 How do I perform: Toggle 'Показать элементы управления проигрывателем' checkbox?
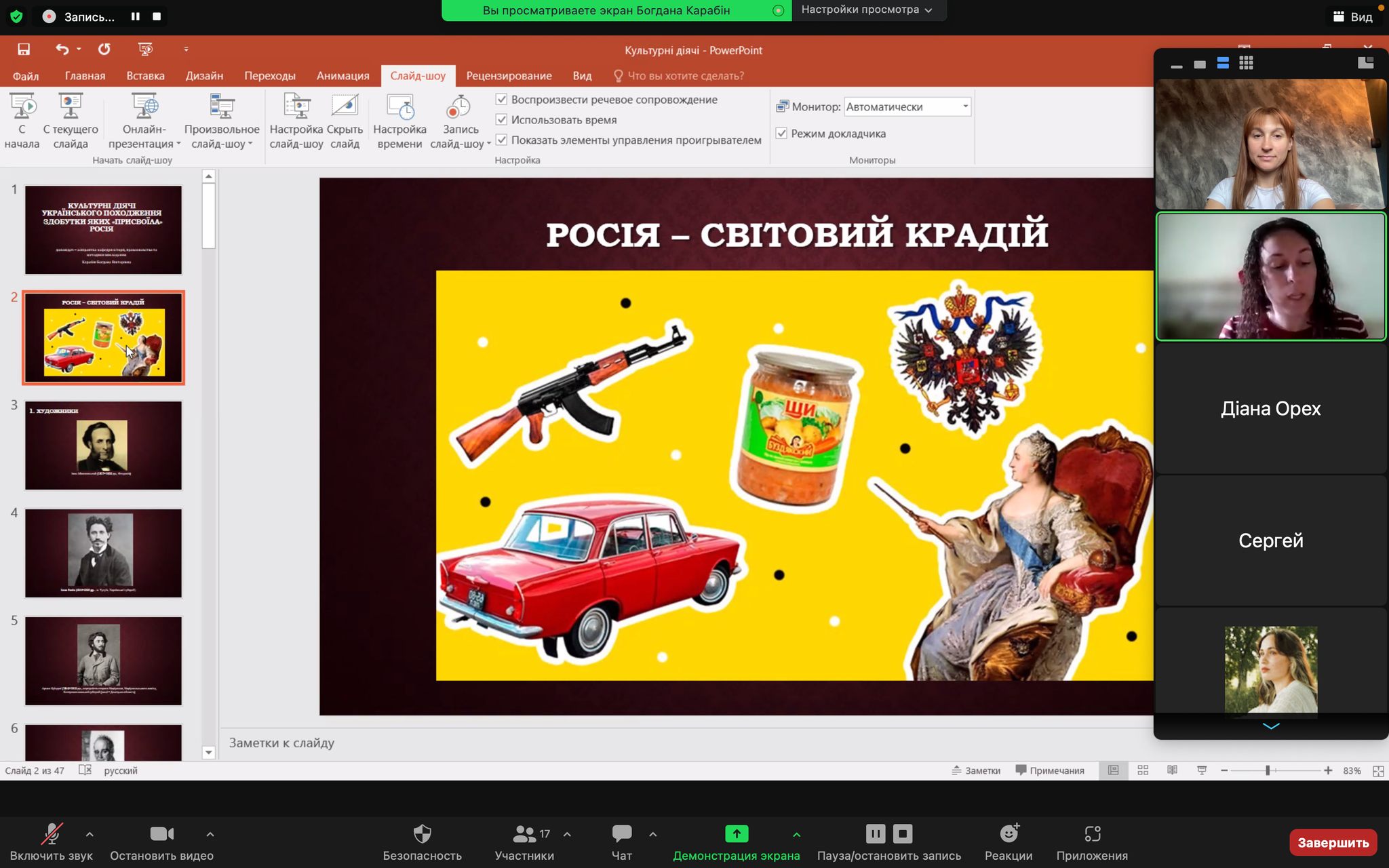coord(501,140)
